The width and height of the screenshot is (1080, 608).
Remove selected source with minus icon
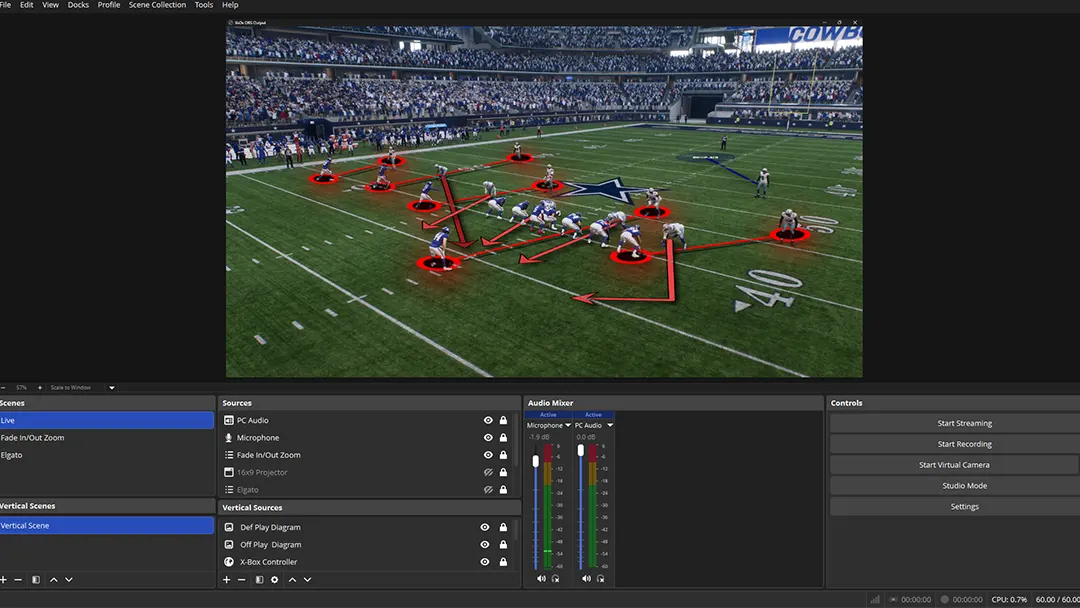pos(241,580)
